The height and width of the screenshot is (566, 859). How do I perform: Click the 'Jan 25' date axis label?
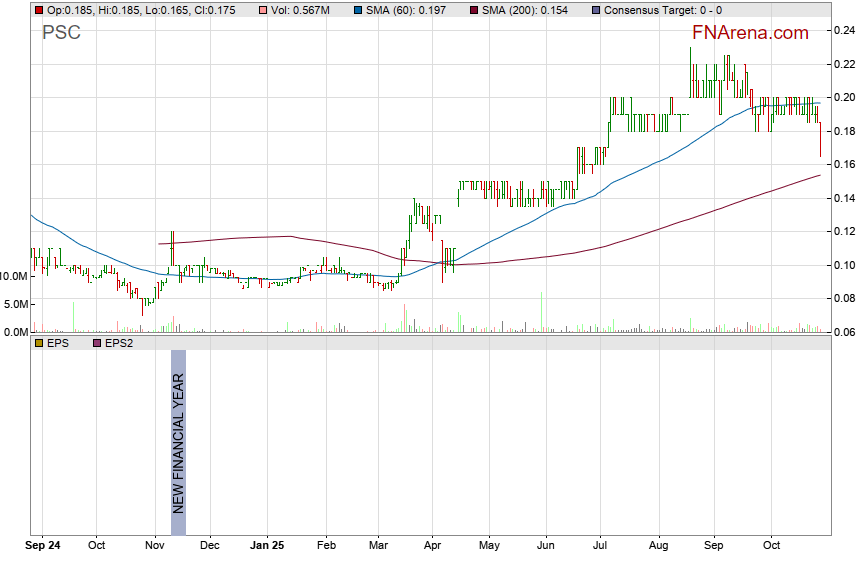pos(267,547)
